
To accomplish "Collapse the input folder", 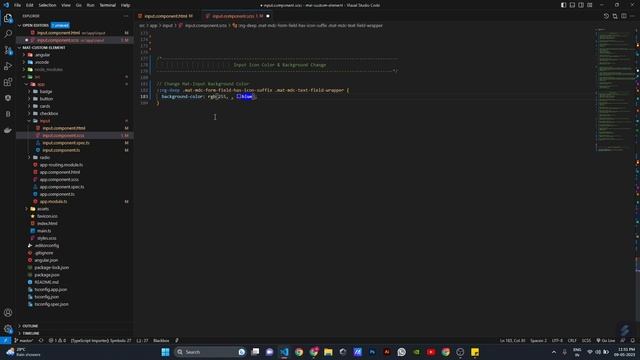I will [x=44, y=121].
